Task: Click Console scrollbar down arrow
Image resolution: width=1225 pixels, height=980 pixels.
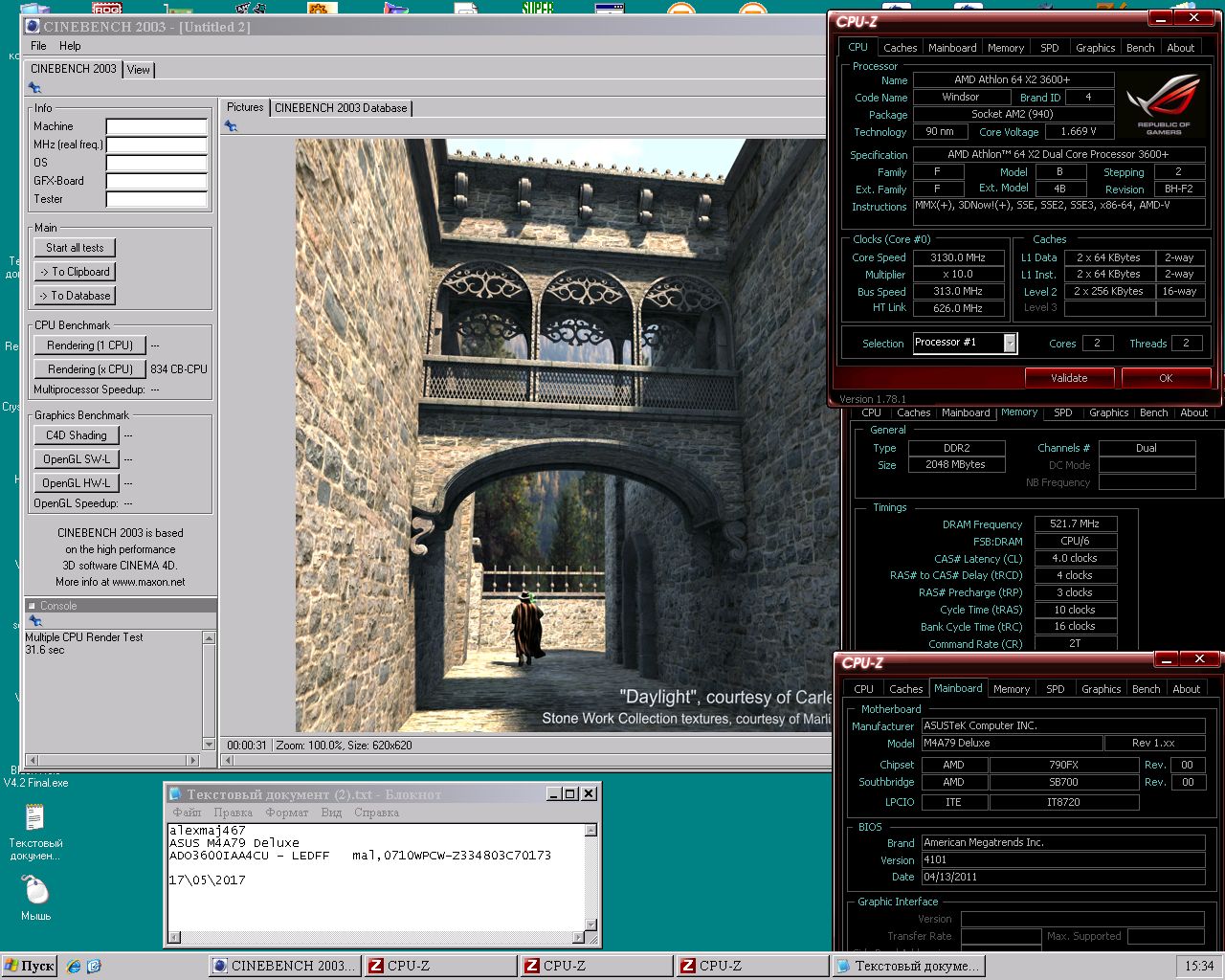Action: (x=209, y=744)
